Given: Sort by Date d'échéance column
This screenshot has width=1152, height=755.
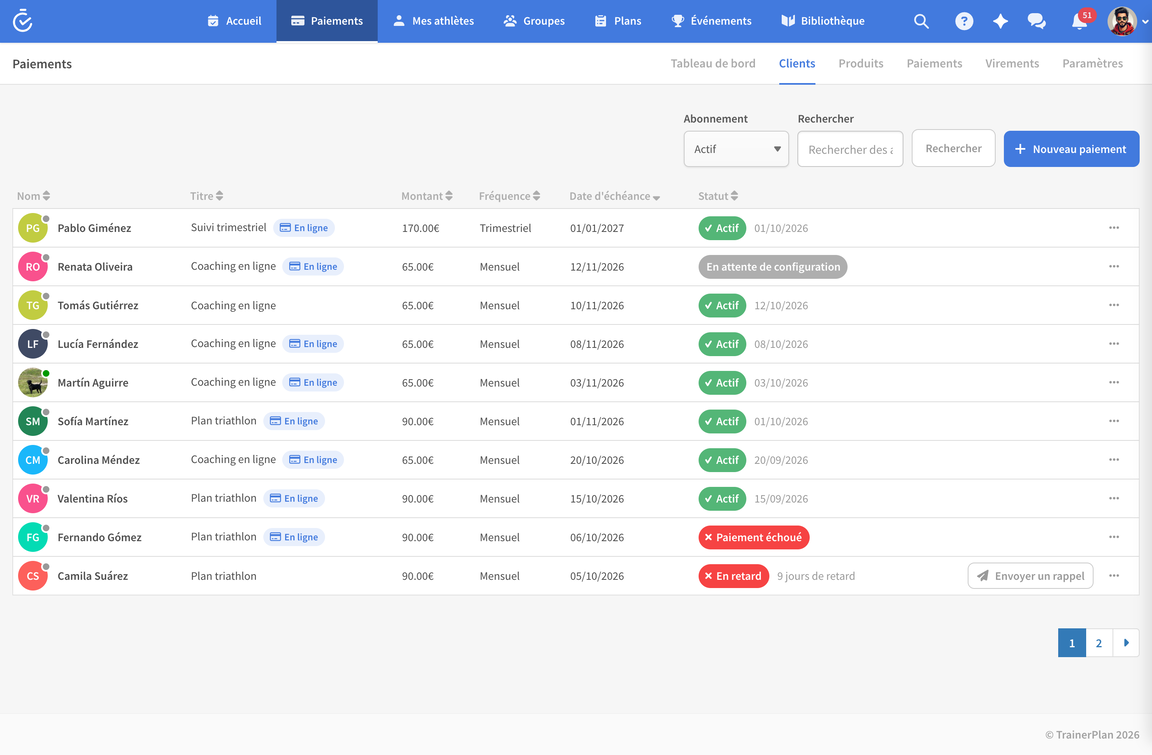Looking at the screenshot, I should click(x=614, y=196).
